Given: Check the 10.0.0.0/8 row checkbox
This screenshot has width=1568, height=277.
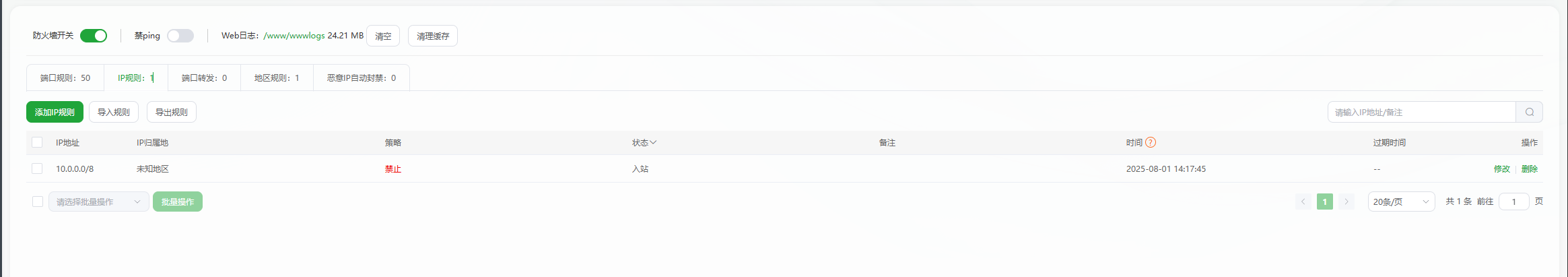Looking at the screenshot, I should (x=37, y=168).
